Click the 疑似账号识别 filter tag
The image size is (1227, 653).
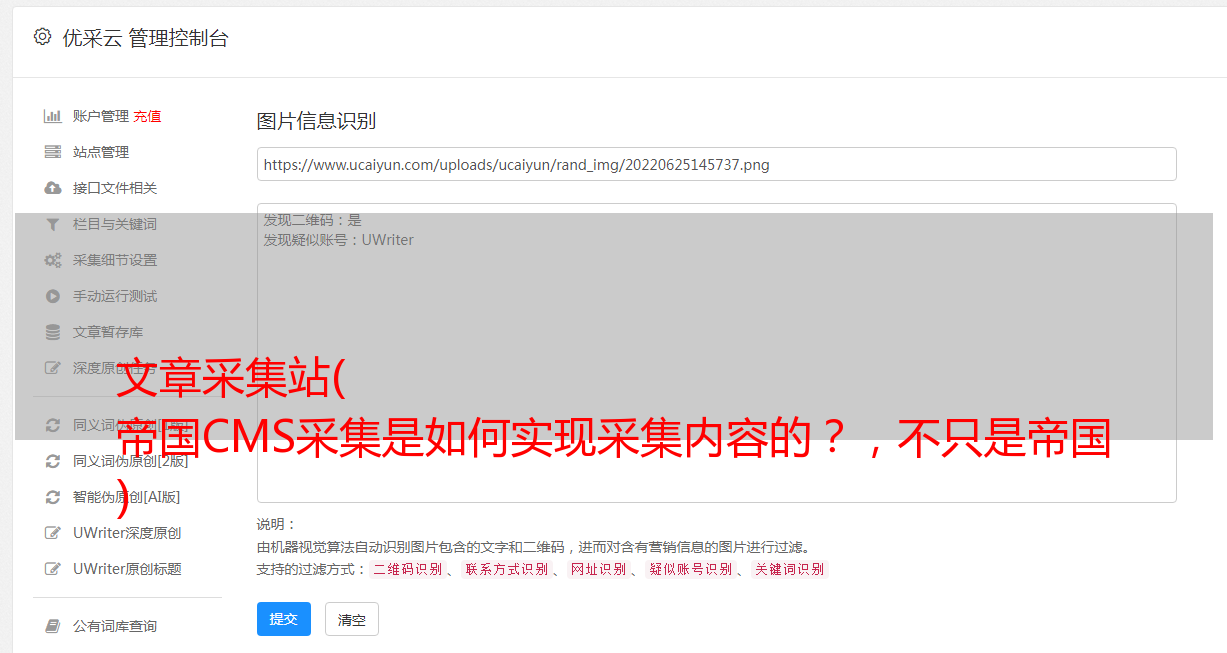690,569
